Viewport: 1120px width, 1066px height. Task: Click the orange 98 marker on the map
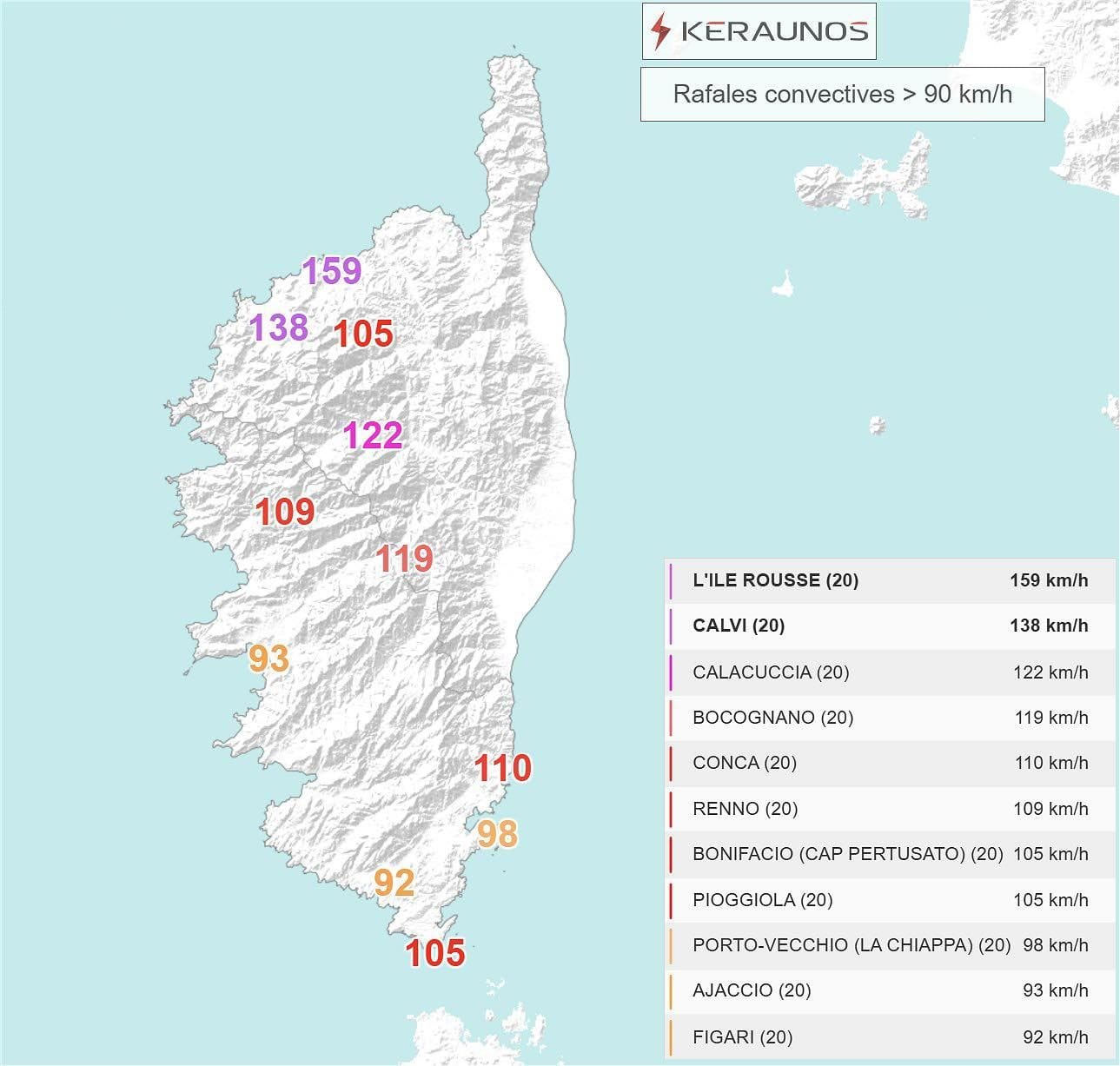498,834
